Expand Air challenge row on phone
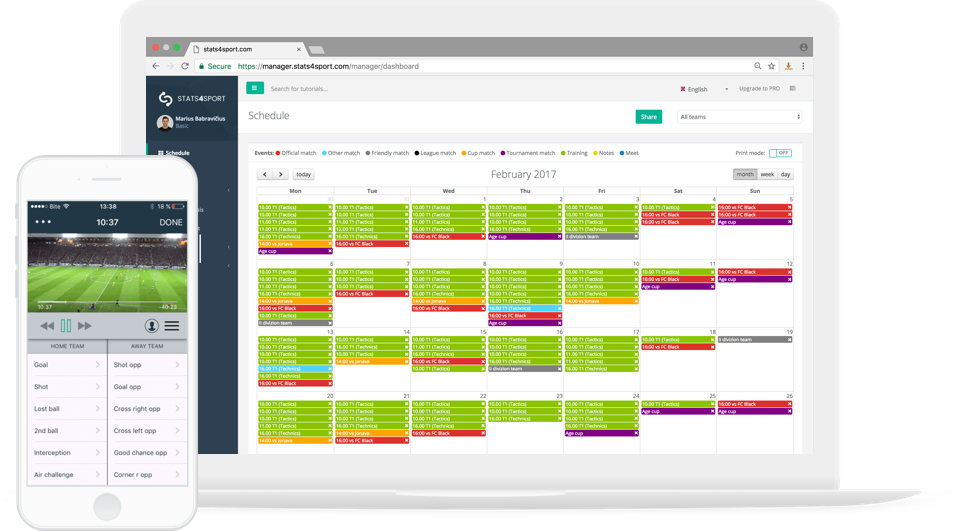 (68, 474)
